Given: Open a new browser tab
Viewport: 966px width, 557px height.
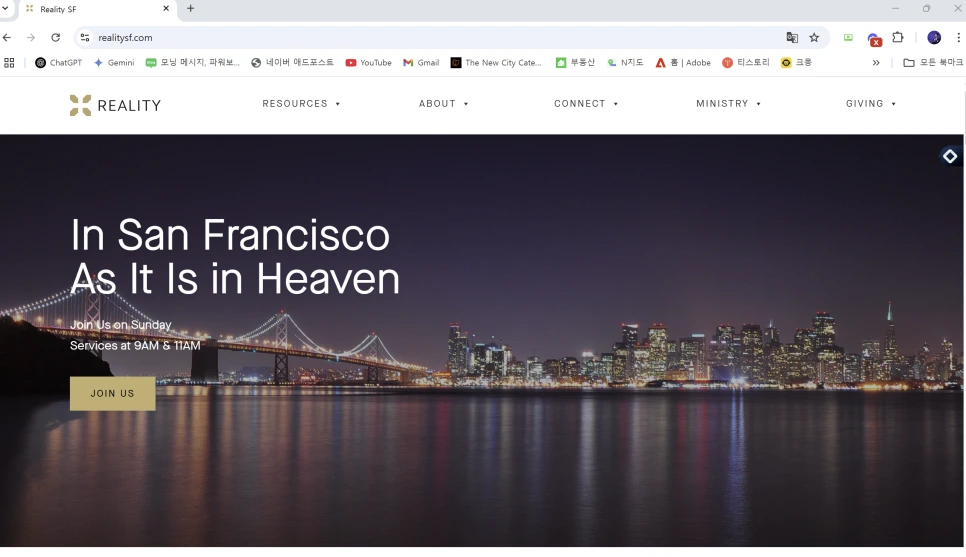Looking at the screenshot, I should [190, 9].
